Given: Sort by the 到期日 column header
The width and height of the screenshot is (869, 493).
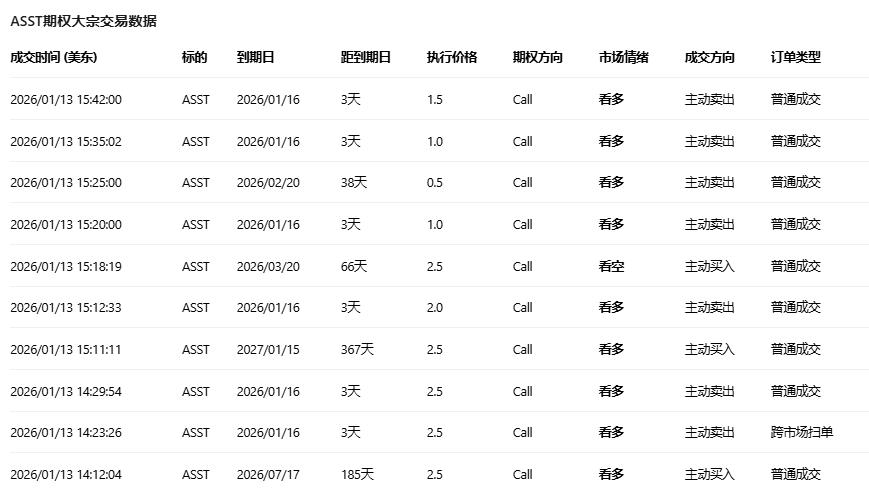Looking at the screenshot, I should (255, 58).
